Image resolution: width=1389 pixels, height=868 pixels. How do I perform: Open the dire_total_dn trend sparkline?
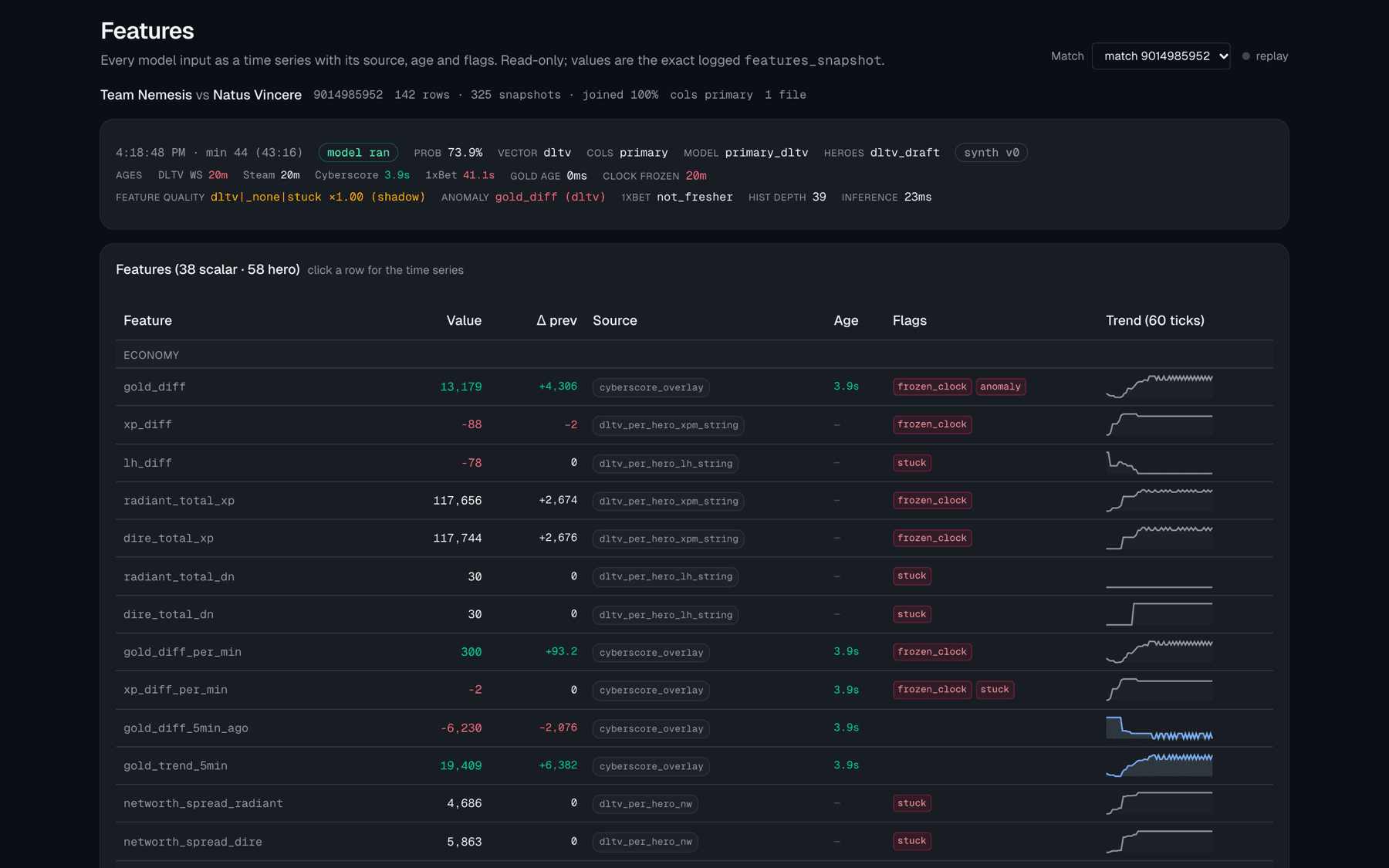pos(1159,613)
